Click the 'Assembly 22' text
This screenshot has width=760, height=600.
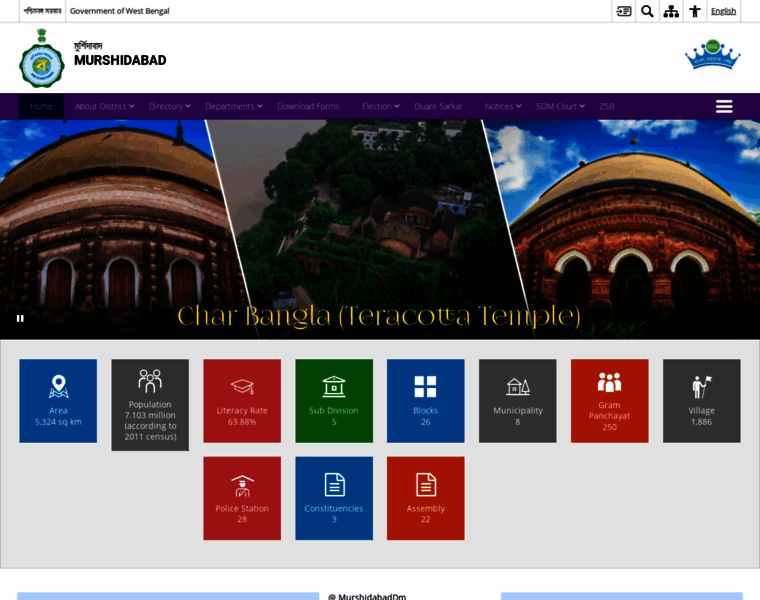[426, 514]
